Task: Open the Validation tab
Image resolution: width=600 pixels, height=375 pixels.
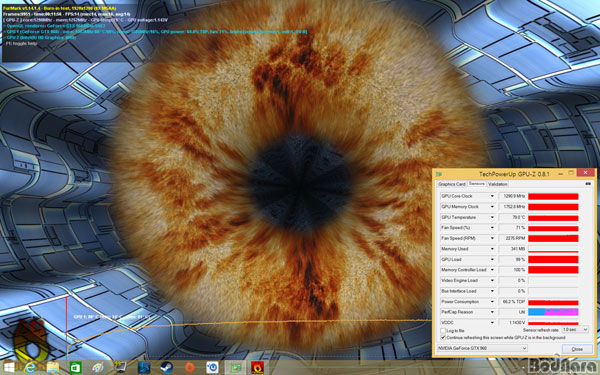Action: point(497,184)
